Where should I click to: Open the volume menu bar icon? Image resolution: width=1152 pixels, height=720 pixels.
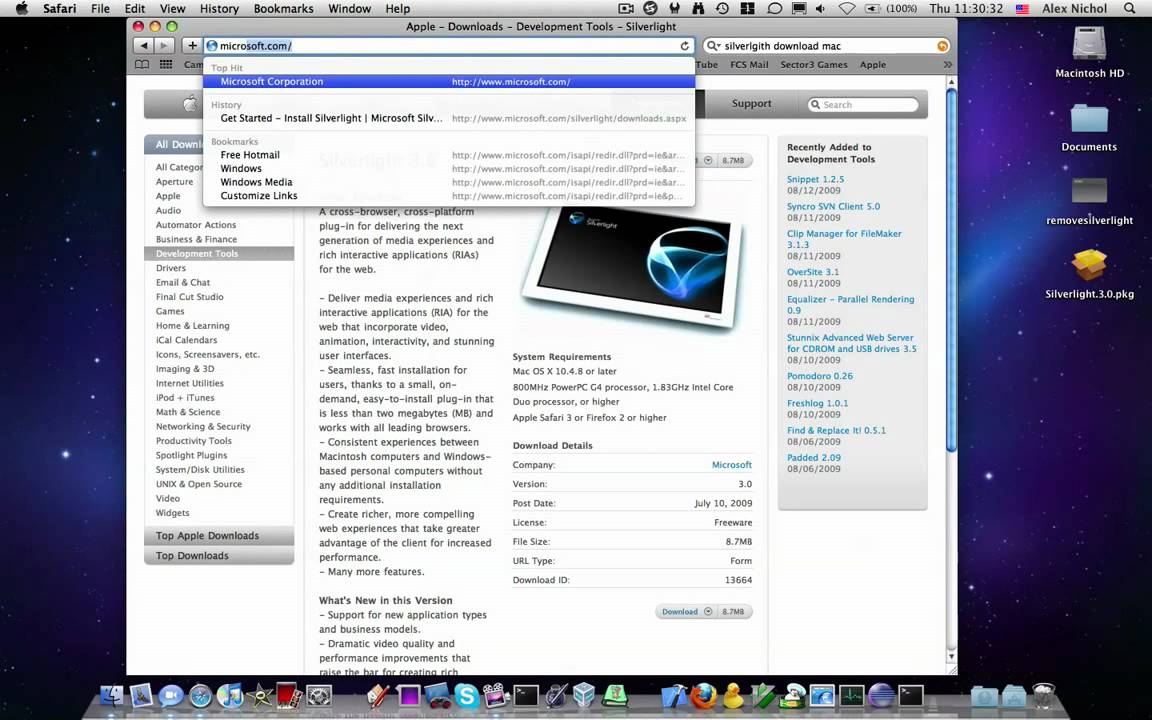821,9
